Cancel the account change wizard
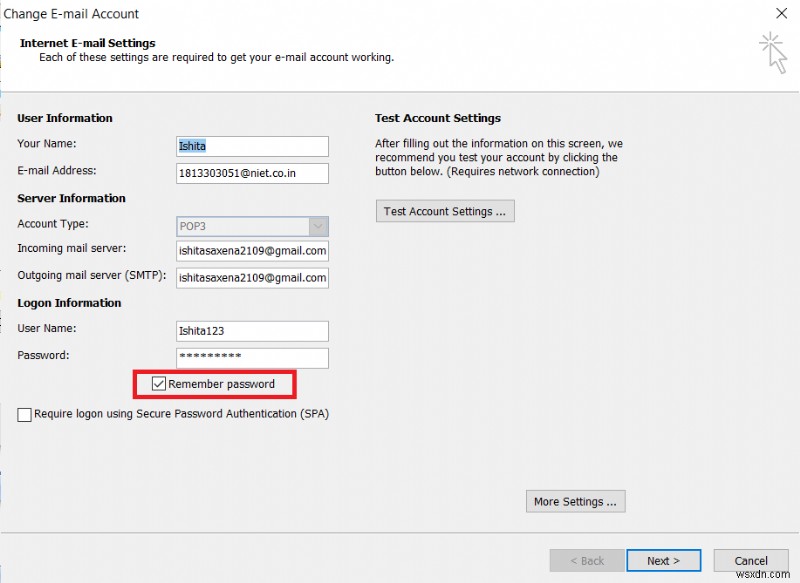Screen dimensions: 800x583 (x=751, y=561)
